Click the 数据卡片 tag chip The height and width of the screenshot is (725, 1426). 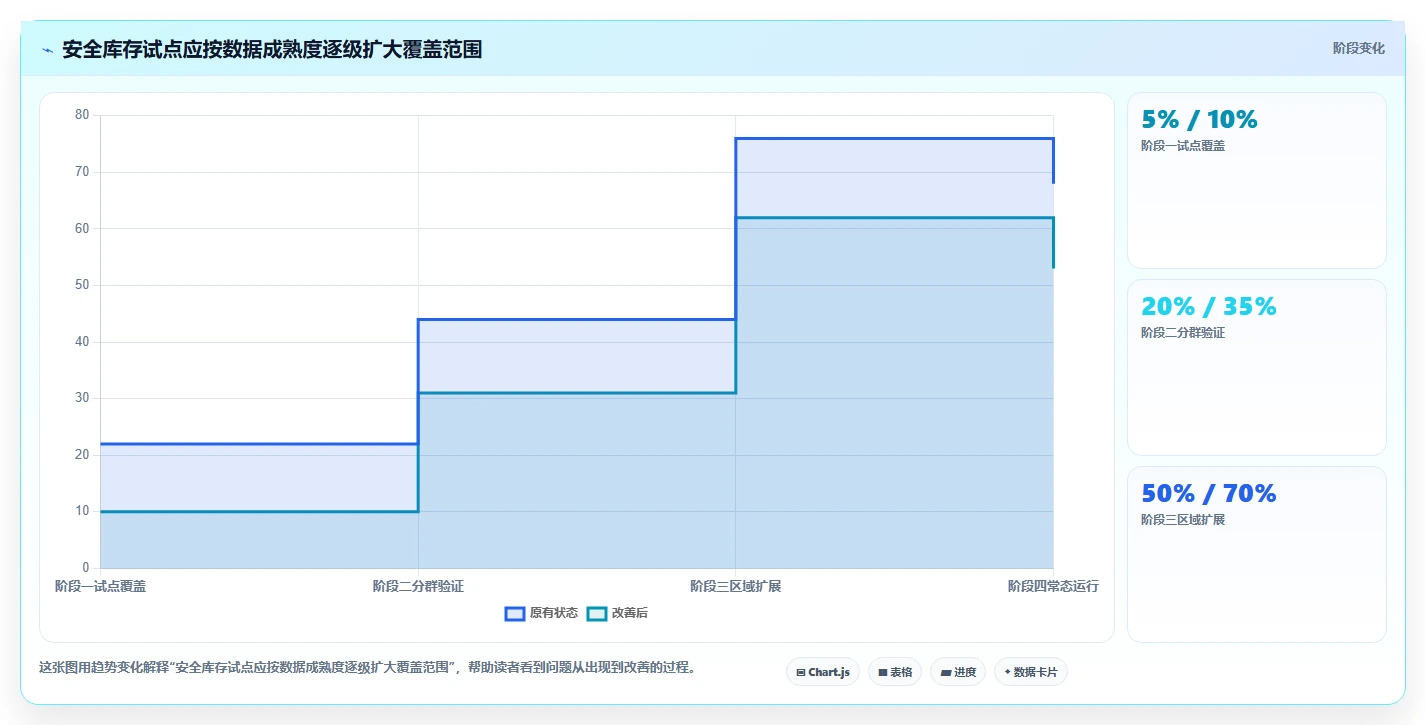(1031, 672)
